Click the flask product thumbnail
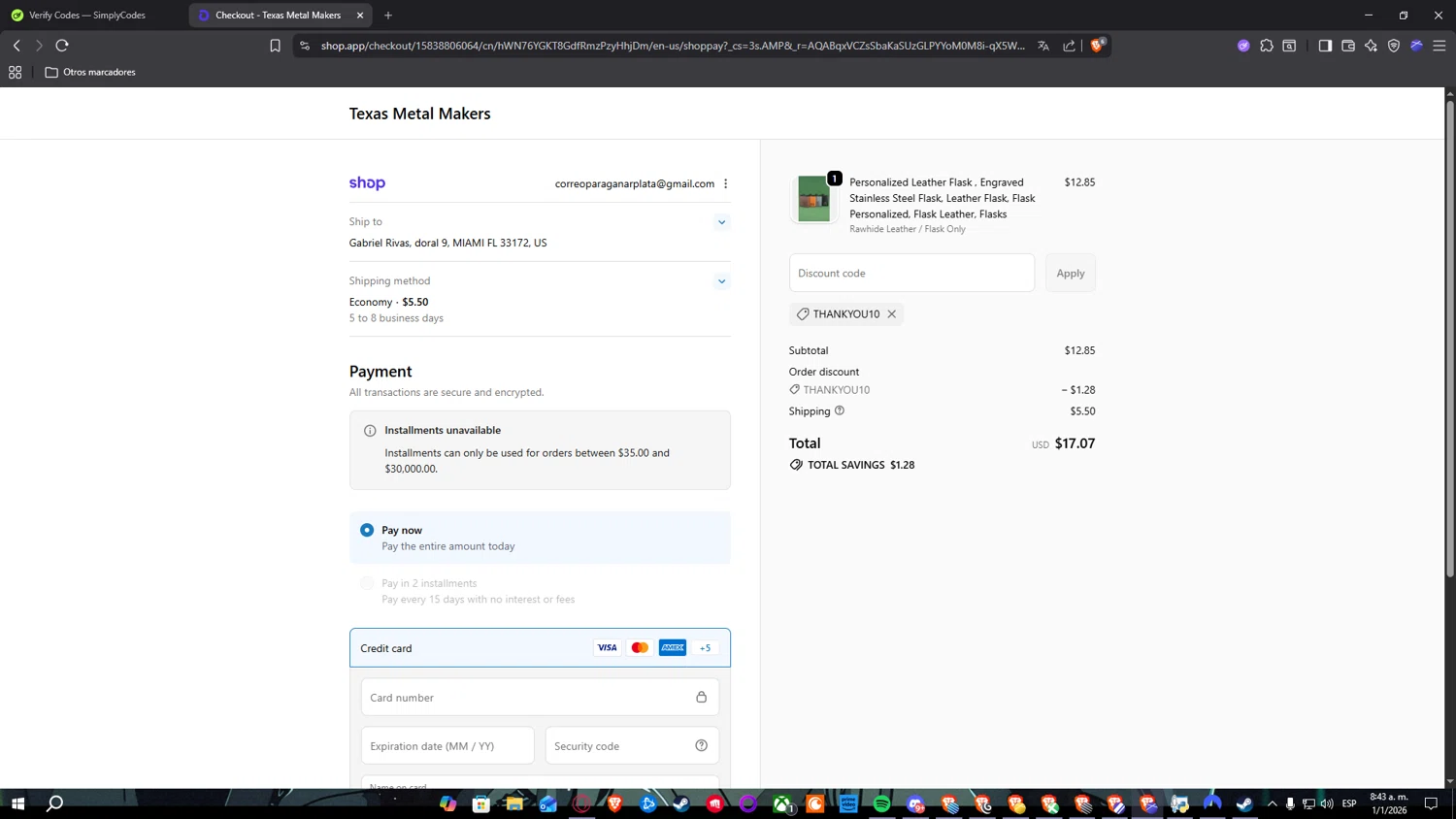The image size is (1456, 819). click(813, 199)
